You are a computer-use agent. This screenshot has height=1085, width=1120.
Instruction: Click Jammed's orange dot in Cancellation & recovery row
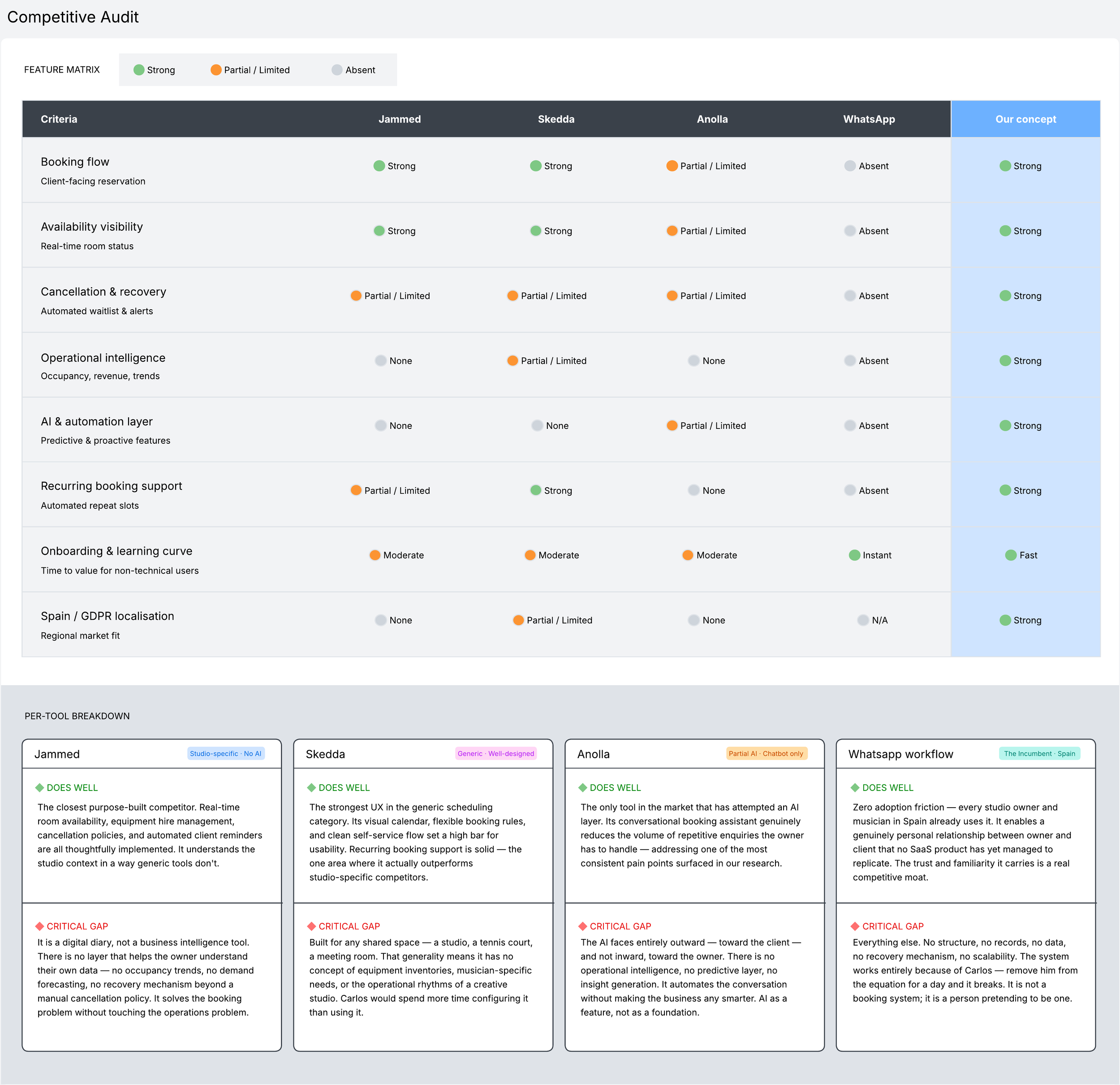356,295
